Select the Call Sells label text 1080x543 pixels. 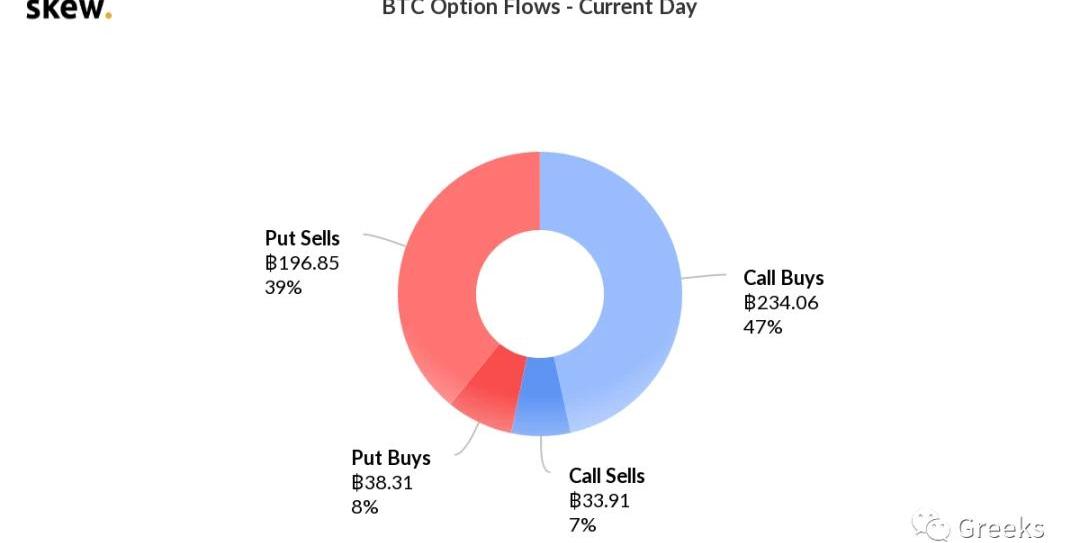(606, 476)
